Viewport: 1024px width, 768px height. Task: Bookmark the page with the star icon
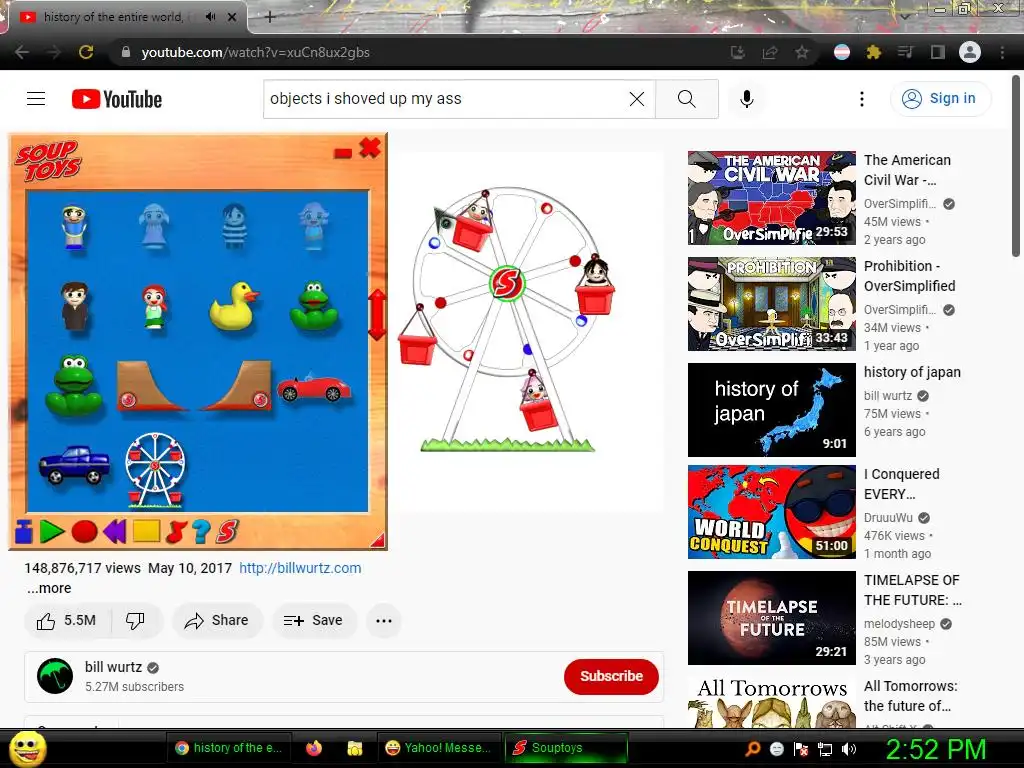point(802,52)
